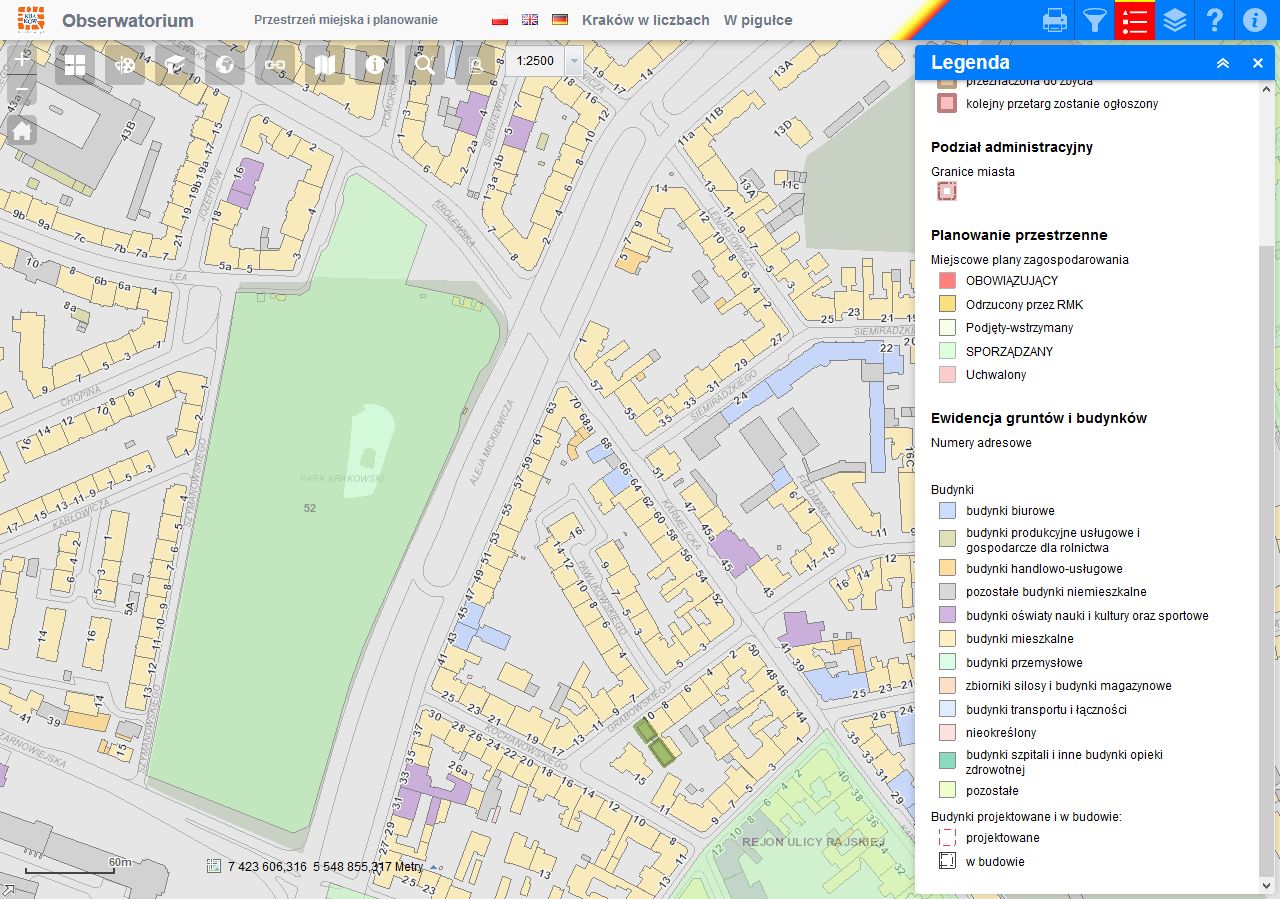Open the globe tool in map toolbar
The image size is (1280, 899).
(225, 66)
